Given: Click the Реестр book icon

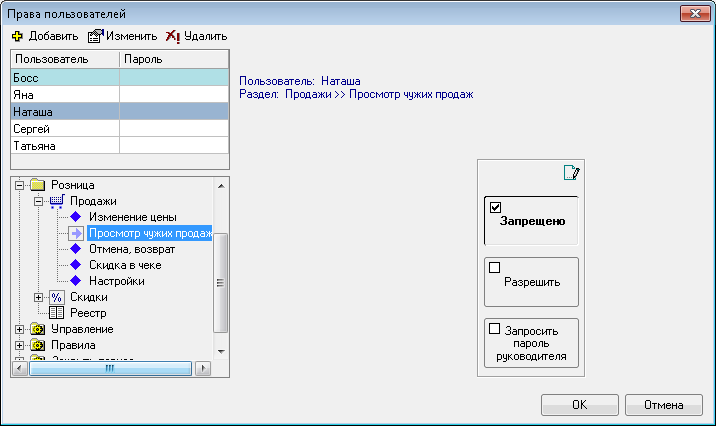Looking at the screenshot, I should (x=57, y=313).
